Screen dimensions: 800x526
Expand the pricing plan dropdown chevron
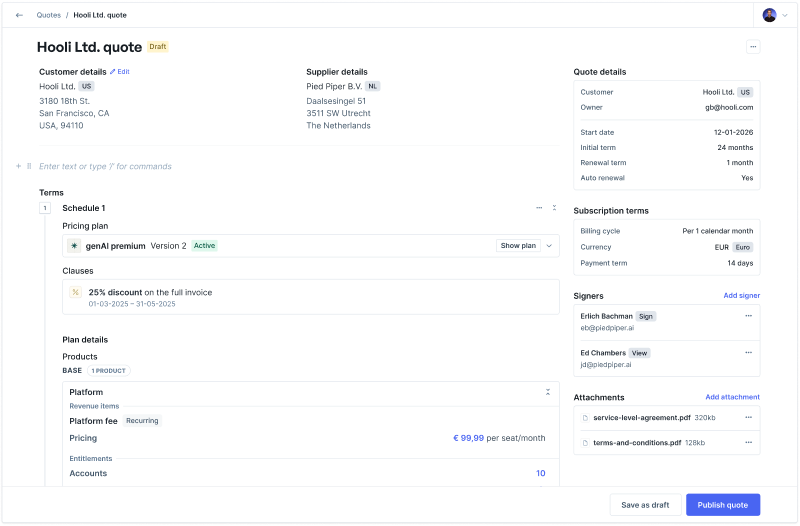tap(549, 246)
